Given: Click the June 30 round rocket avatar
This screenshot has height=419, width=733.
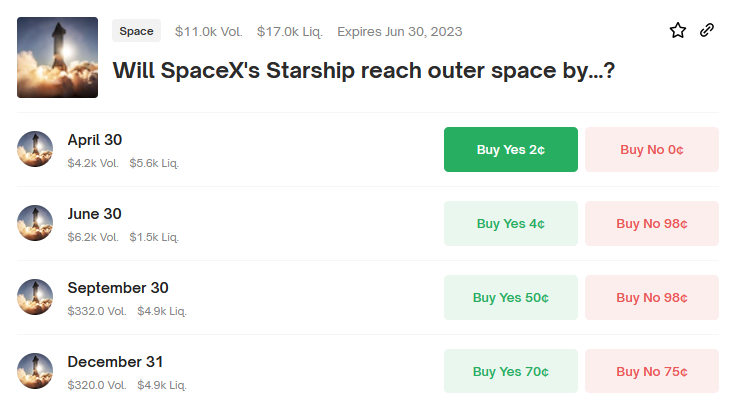Looking at the screenshot, I should [35, 223].
